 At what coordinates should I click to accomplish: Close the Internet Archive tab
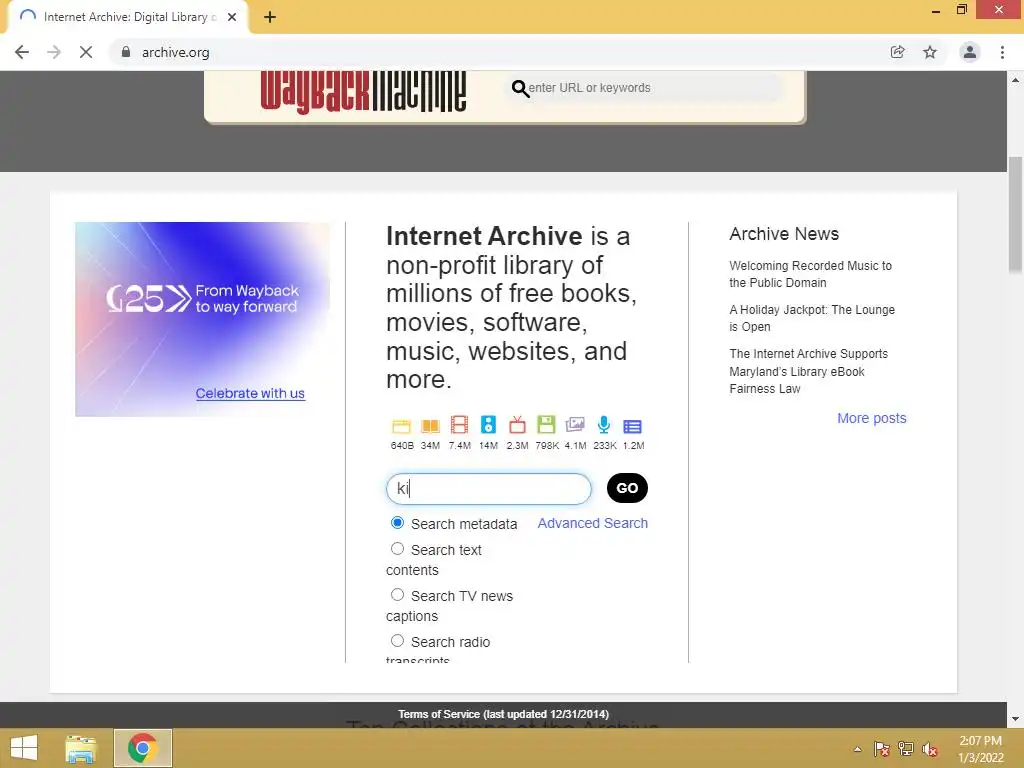232,17
